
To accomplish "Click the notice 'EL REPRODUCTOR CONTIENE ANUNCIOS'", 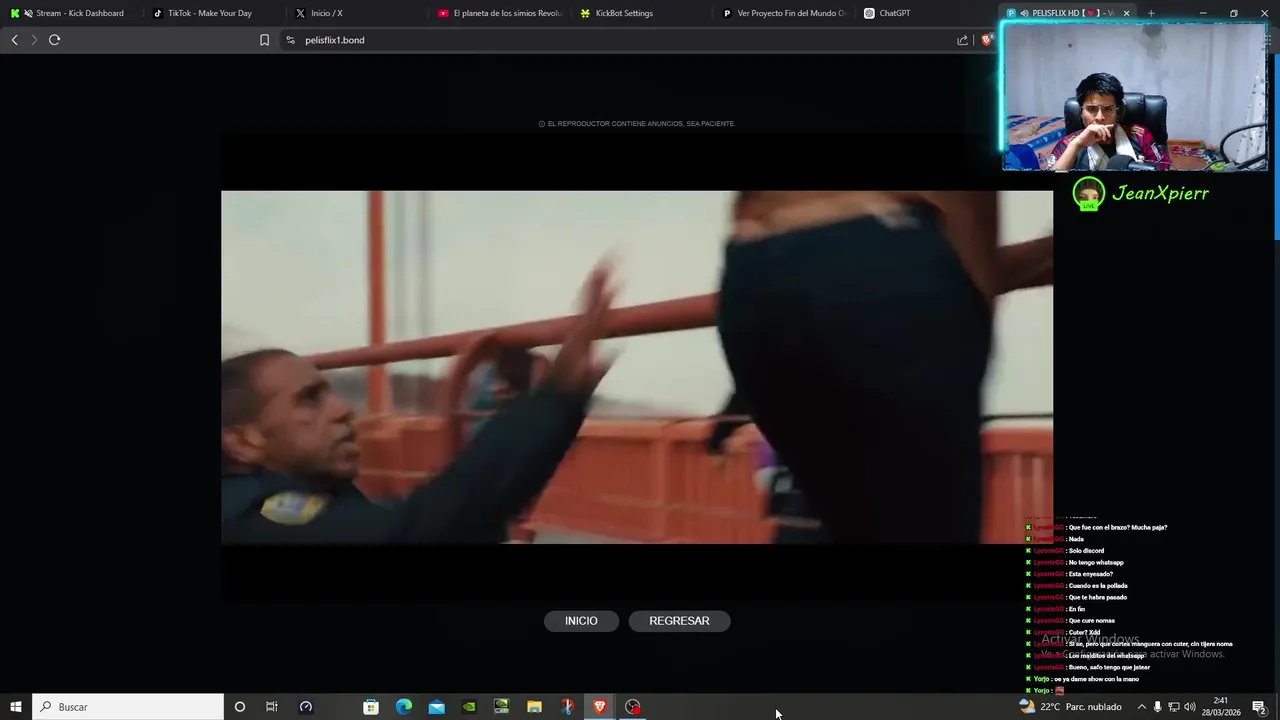I will click(637, 124).
